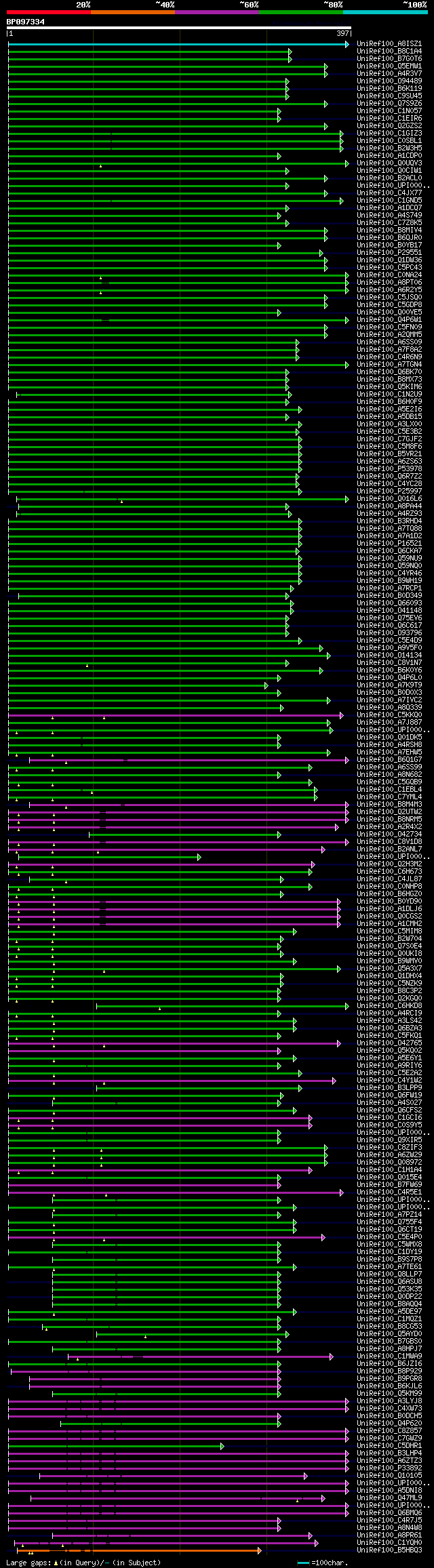Select the UniRef100_C1N057 label
Viewport: 434px width, 1568px height.
(389, 111)
